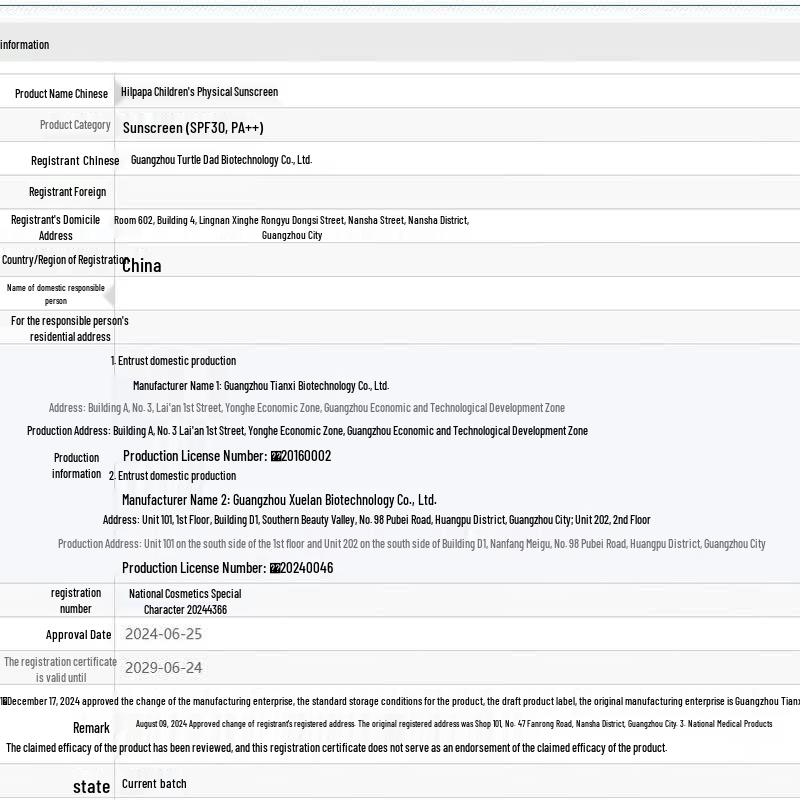Select '1. Entrust domestic production' line

click(x=173, y=361)
